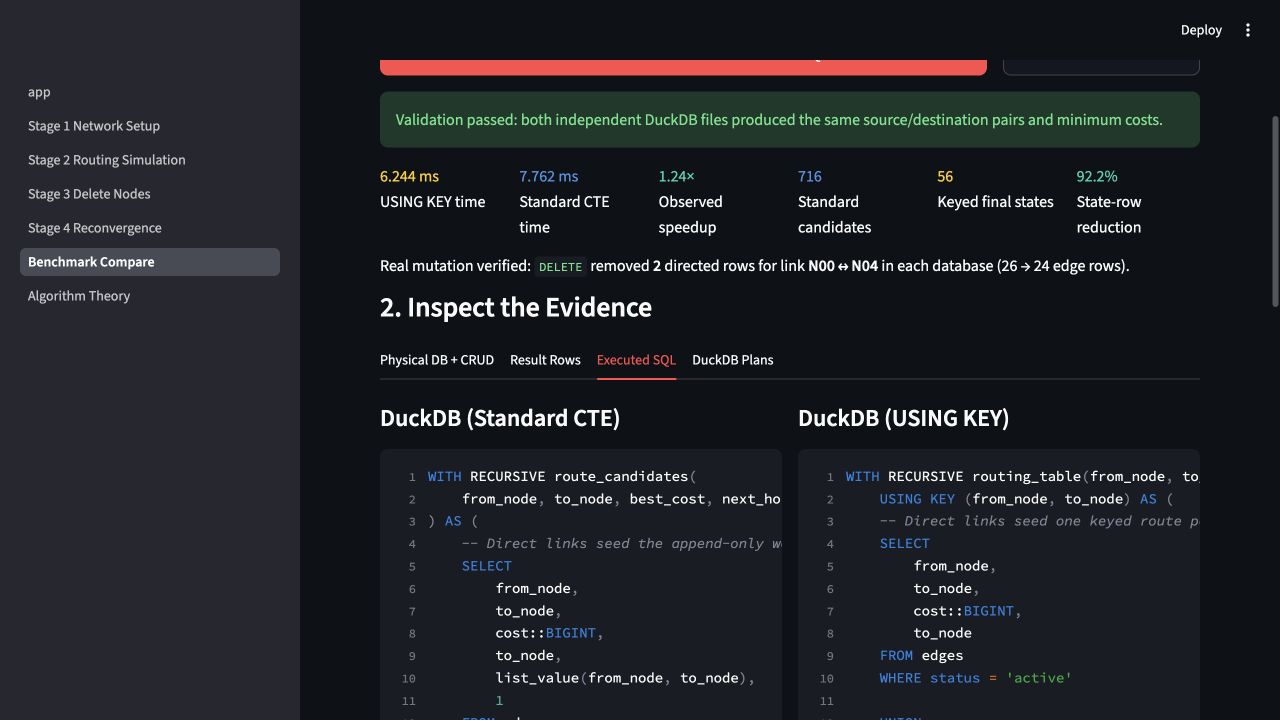The width and height of the screenshot is (1280, 720).
Task: Click the Keyed final states label
Action: coord(995,202)
